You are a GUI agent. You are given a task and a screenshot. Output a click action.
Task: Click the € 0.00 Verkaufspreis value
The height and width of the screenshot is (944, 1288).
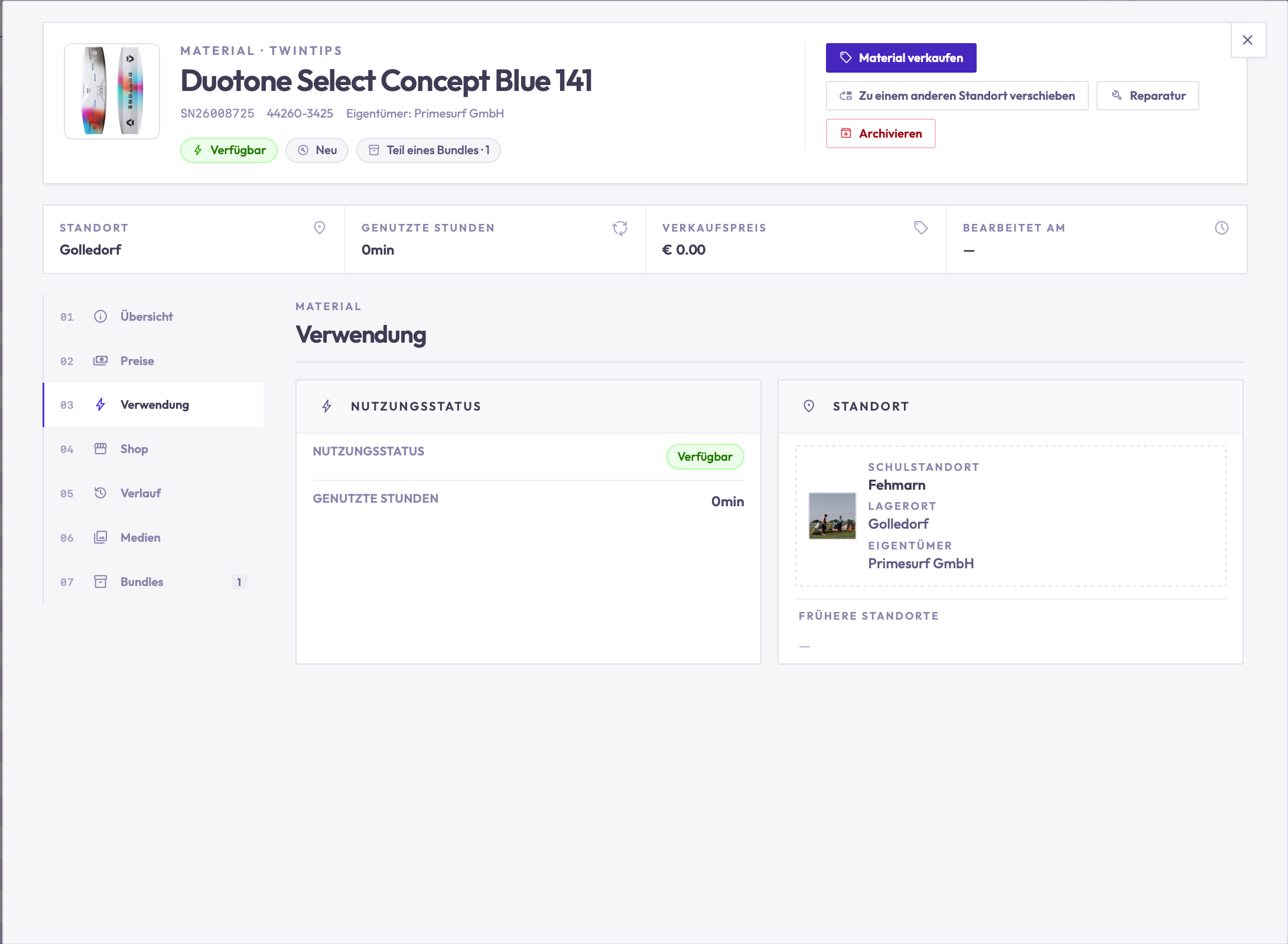(684, 250)
